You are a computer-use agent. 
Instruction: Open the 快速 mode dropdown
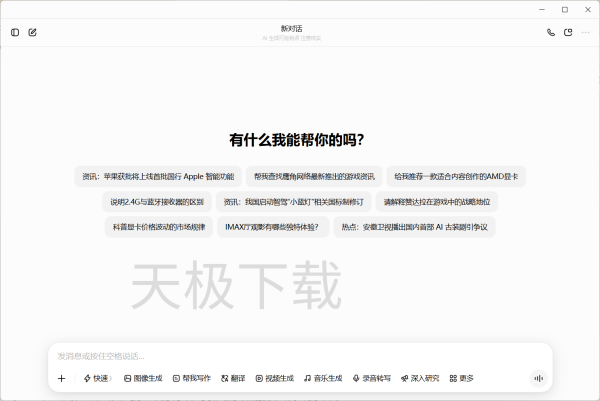point(98,378)
